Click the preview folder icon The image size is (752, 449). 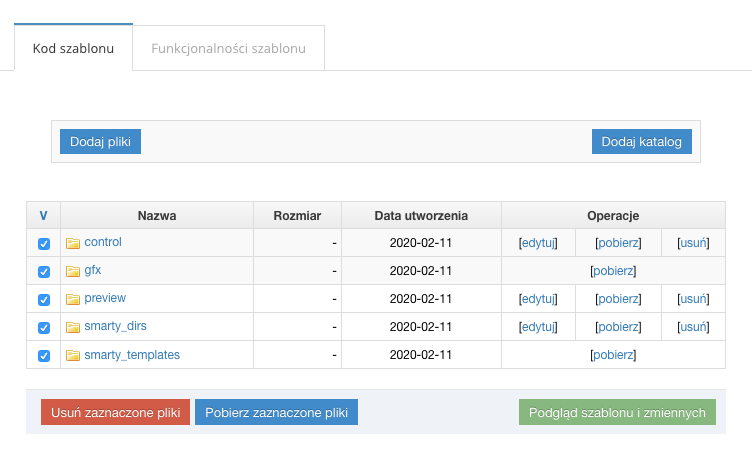pyautogui.click(x=73, y=299)
